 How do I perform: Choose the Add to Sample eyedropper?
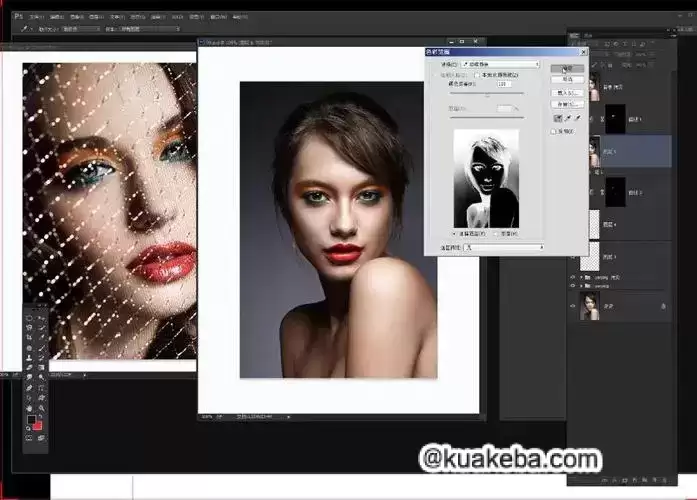coord(568,117)
